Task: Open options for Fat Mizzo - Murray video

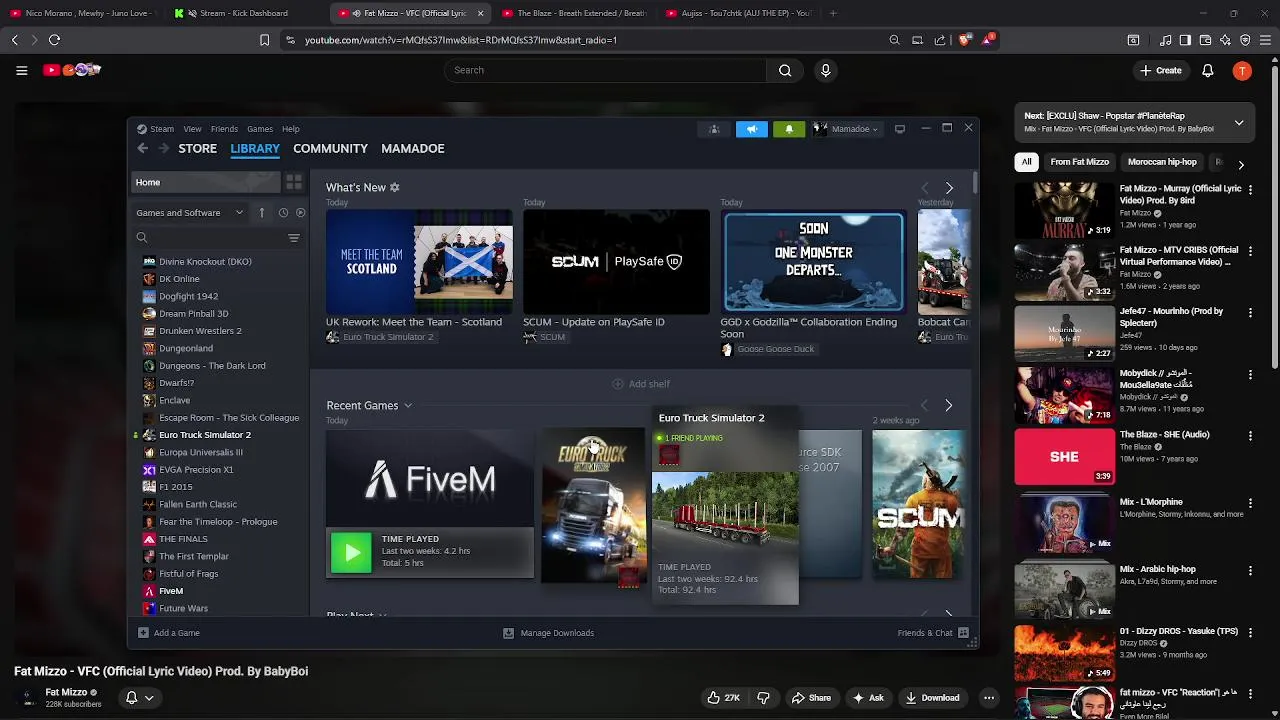Action: pos(1250,190)
